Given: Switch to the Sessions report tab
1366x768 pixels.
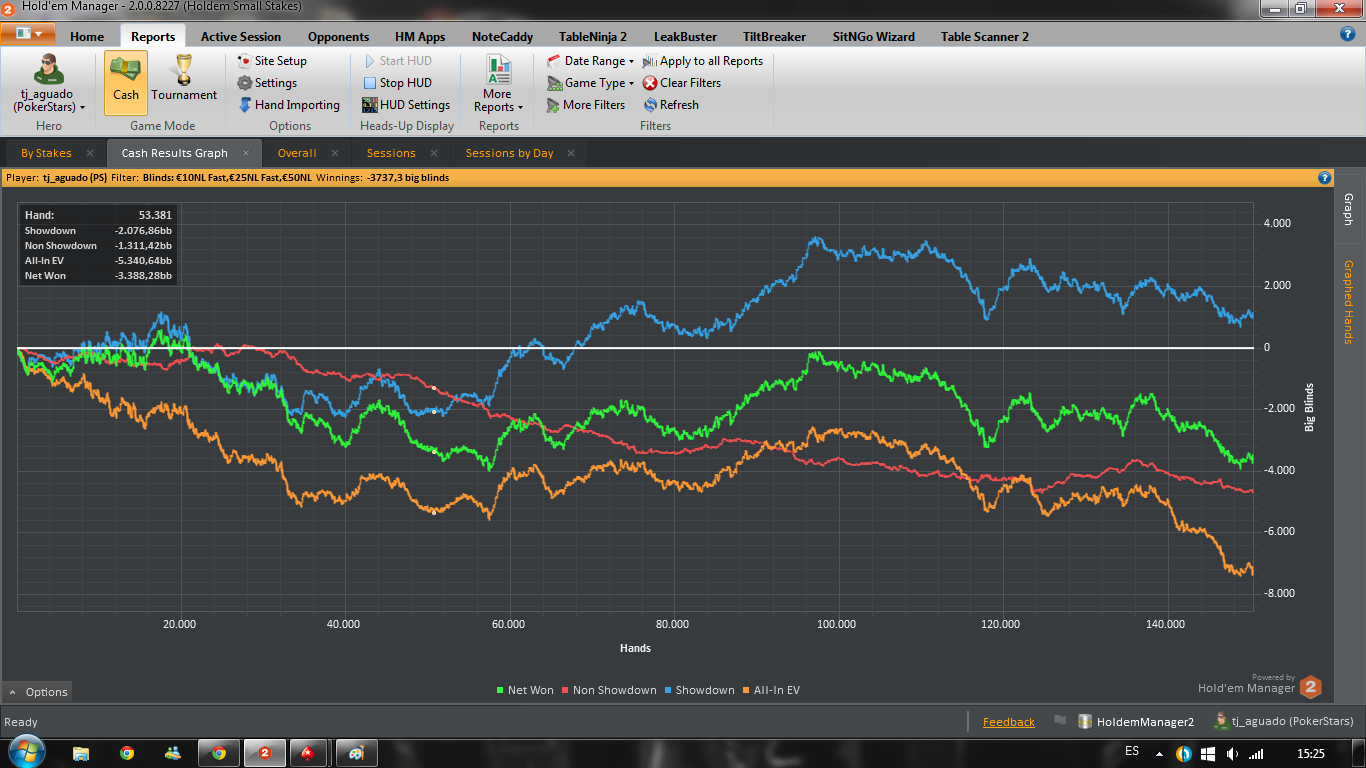Looking at the screenshot, I should [x=391, y=153].
